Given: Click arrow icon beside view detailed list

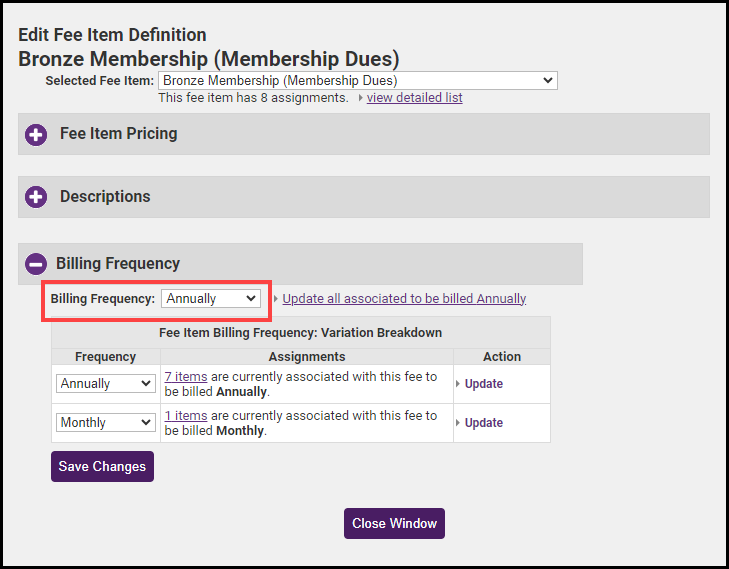Looking at the screenshot, I should click(360, 98).
